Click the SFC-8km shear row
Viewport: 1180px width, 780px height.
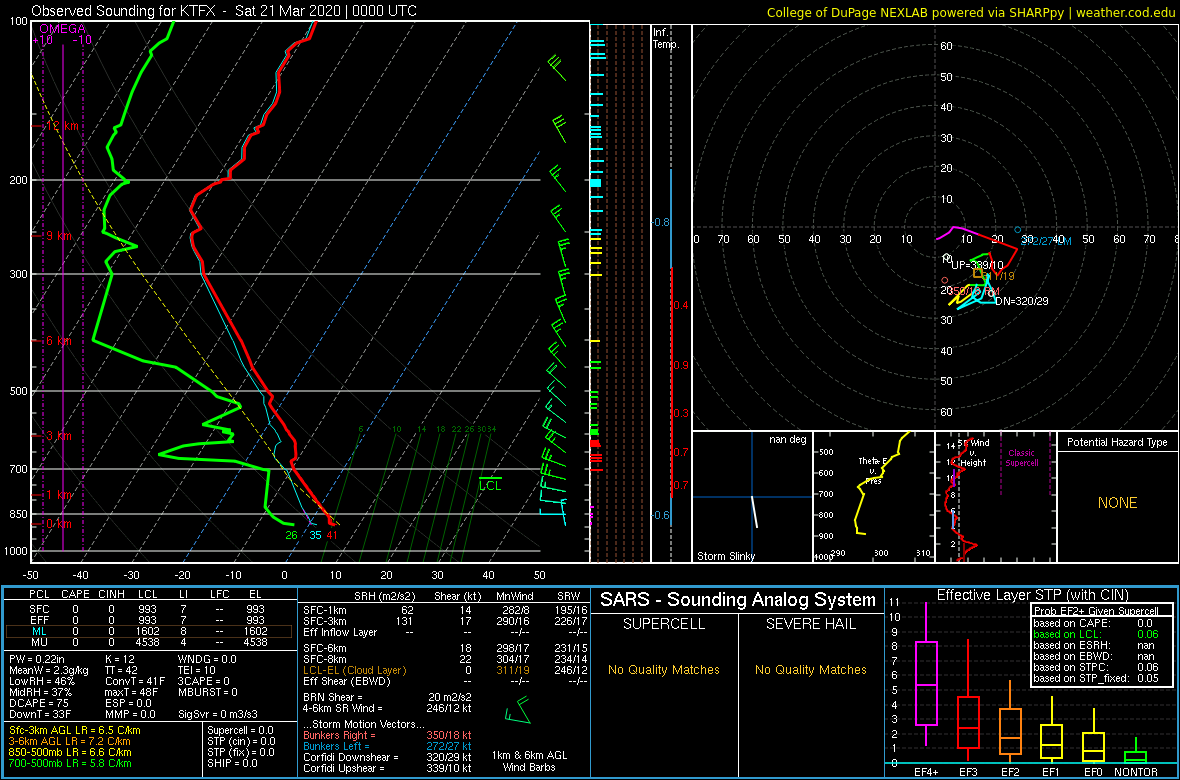pos(444,660)
